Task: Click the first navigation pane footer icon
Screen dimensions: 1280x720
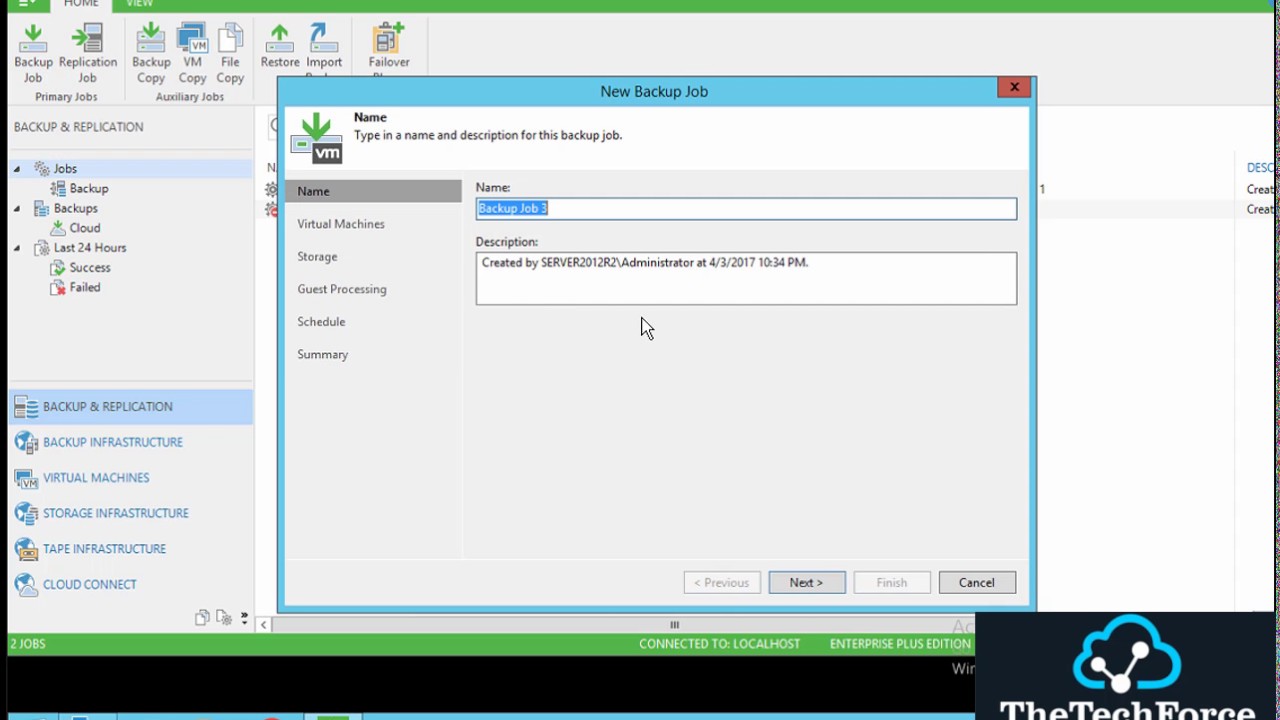Action: coord(202,618)
